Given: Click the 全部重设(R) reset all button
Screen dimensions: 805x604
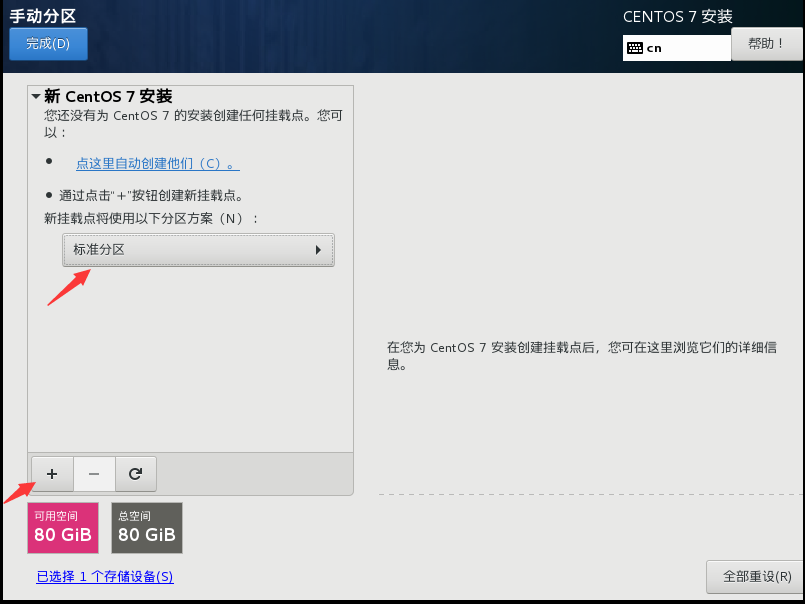Looking at the screenshot, I should click(x=756, y=576).
